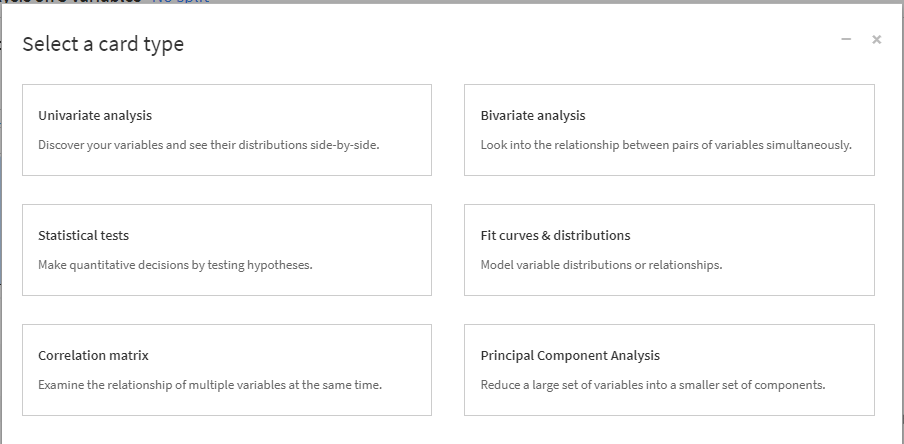Click the multiple variables relationship description
Viewport: 904px width, 444px height.
(x=210, y=385)
